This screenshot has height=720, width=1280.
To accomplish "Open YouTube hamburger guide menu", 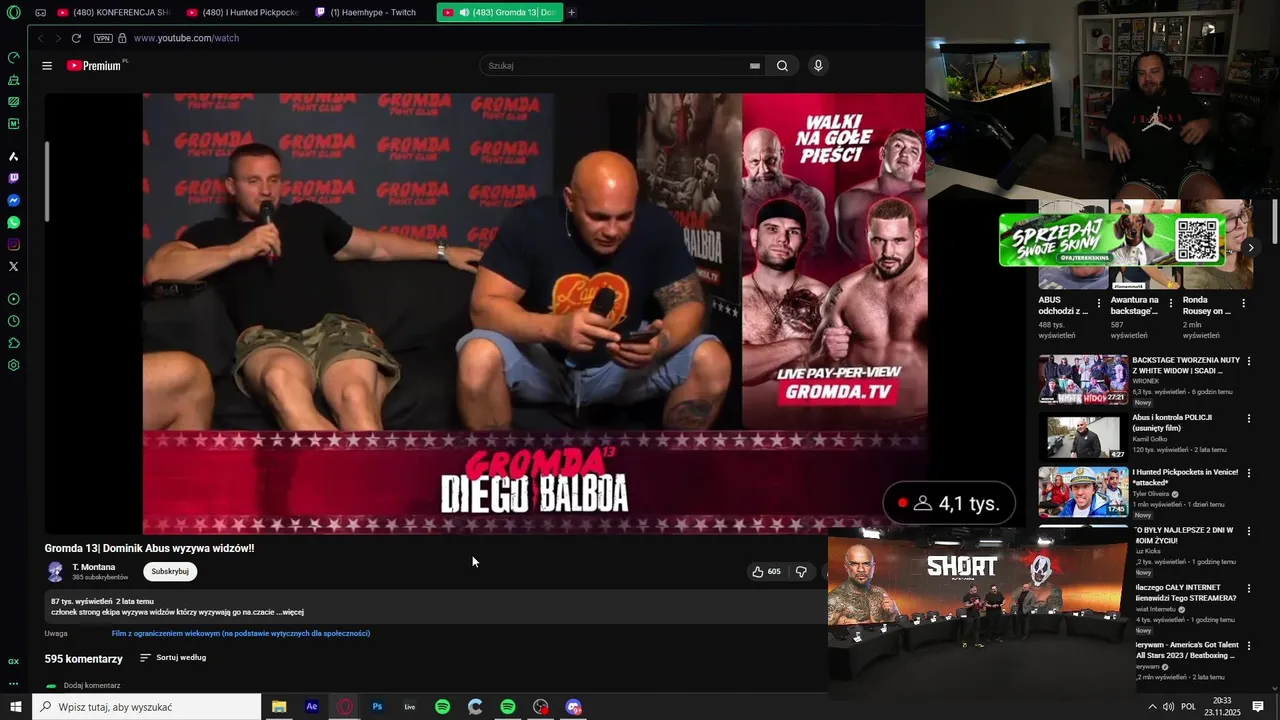I will point(47,66).
